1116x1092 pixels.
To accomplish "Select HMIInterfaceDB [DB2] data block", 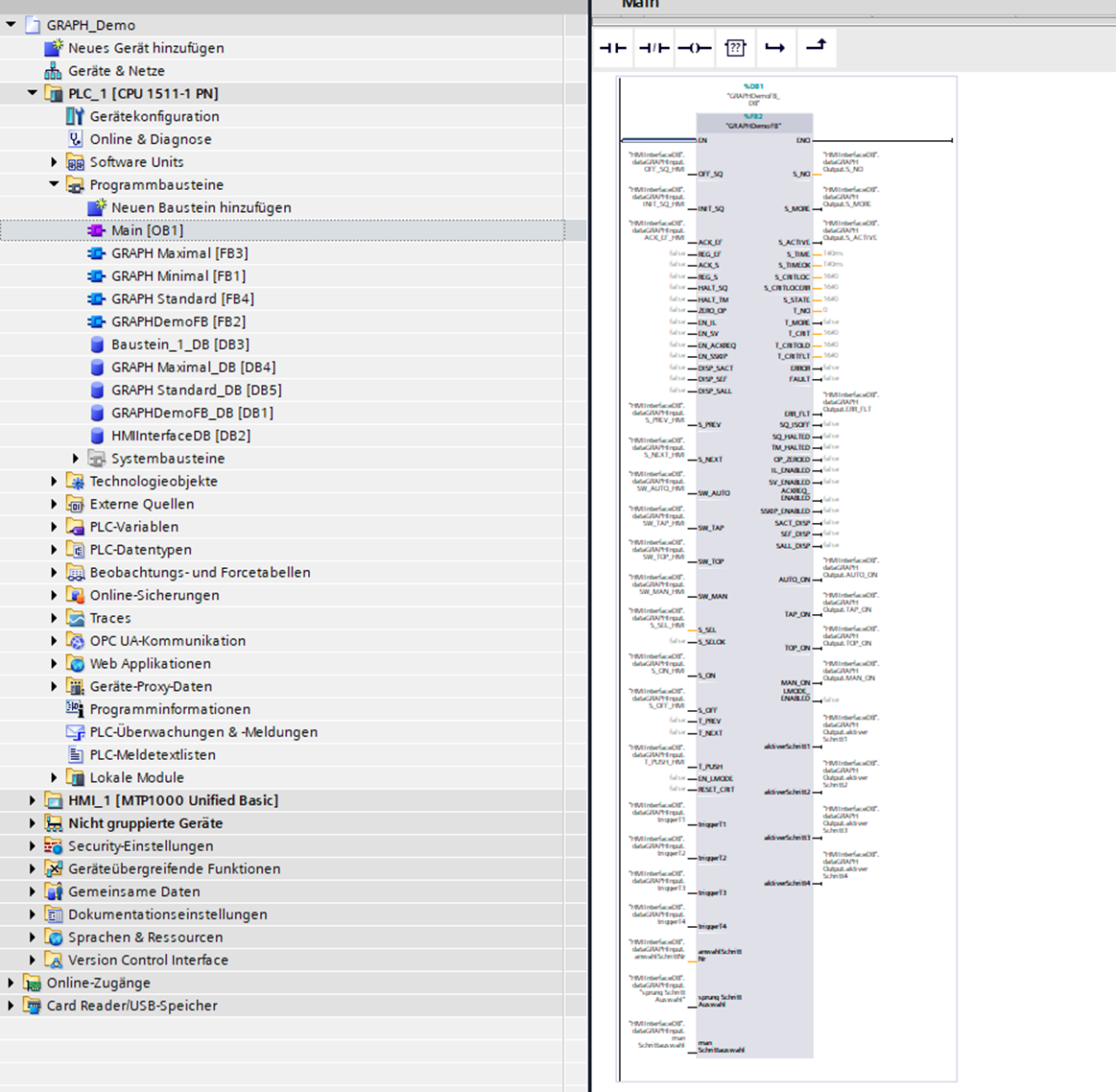I will [180, 436].
